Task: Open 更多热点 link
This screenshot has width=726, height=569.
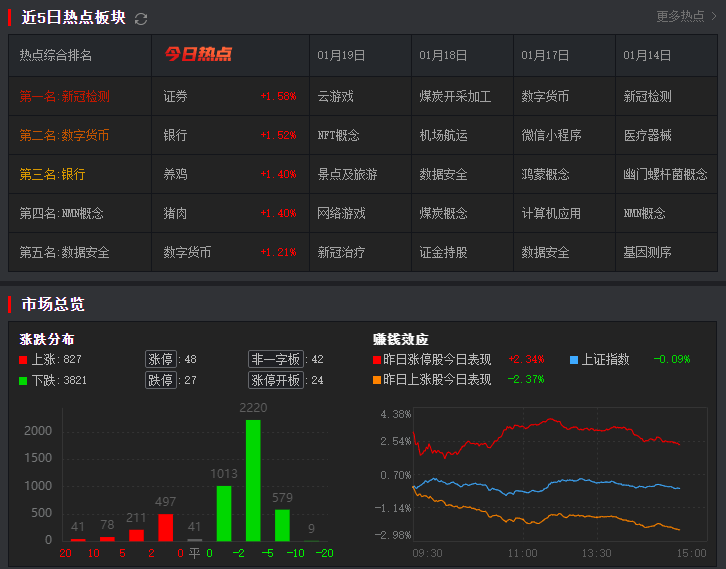Action: [x=680, y=17]
